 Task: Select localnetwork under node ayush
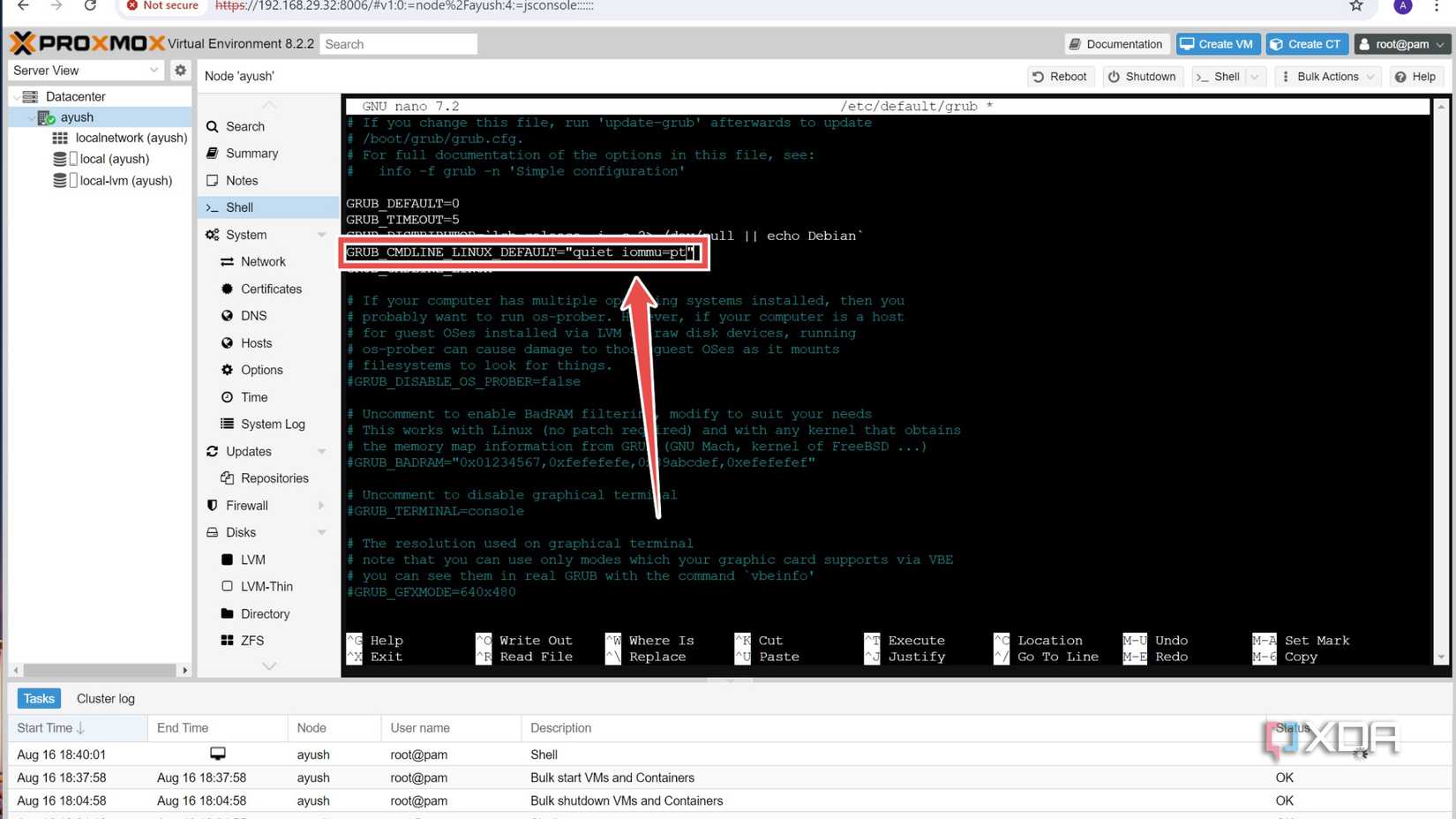(x=130, y=138)
